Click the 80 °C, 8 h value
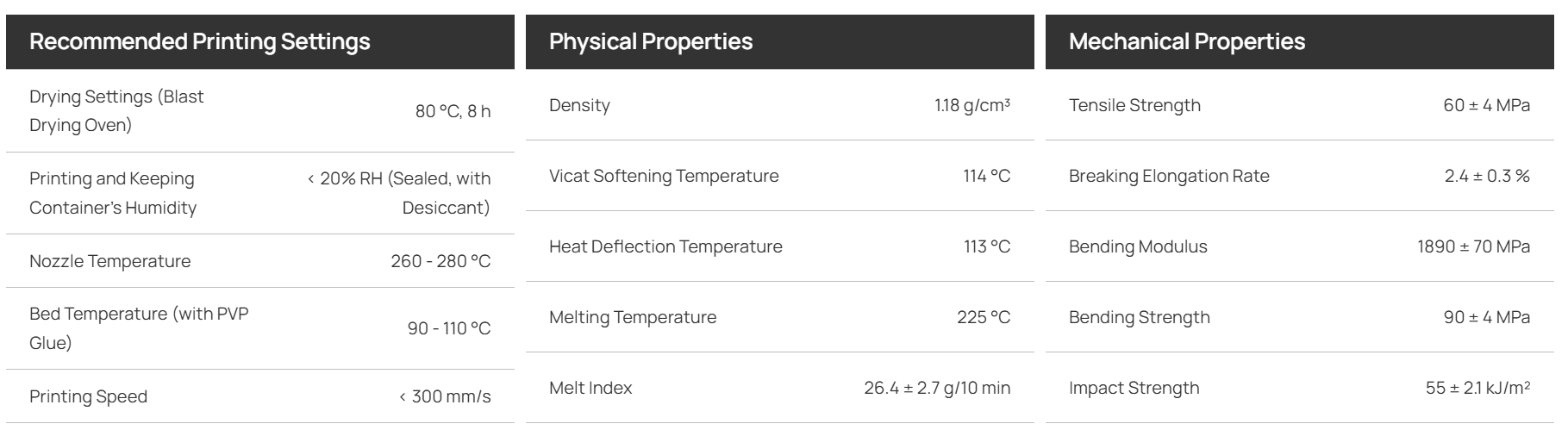 [x=453, y=111]
